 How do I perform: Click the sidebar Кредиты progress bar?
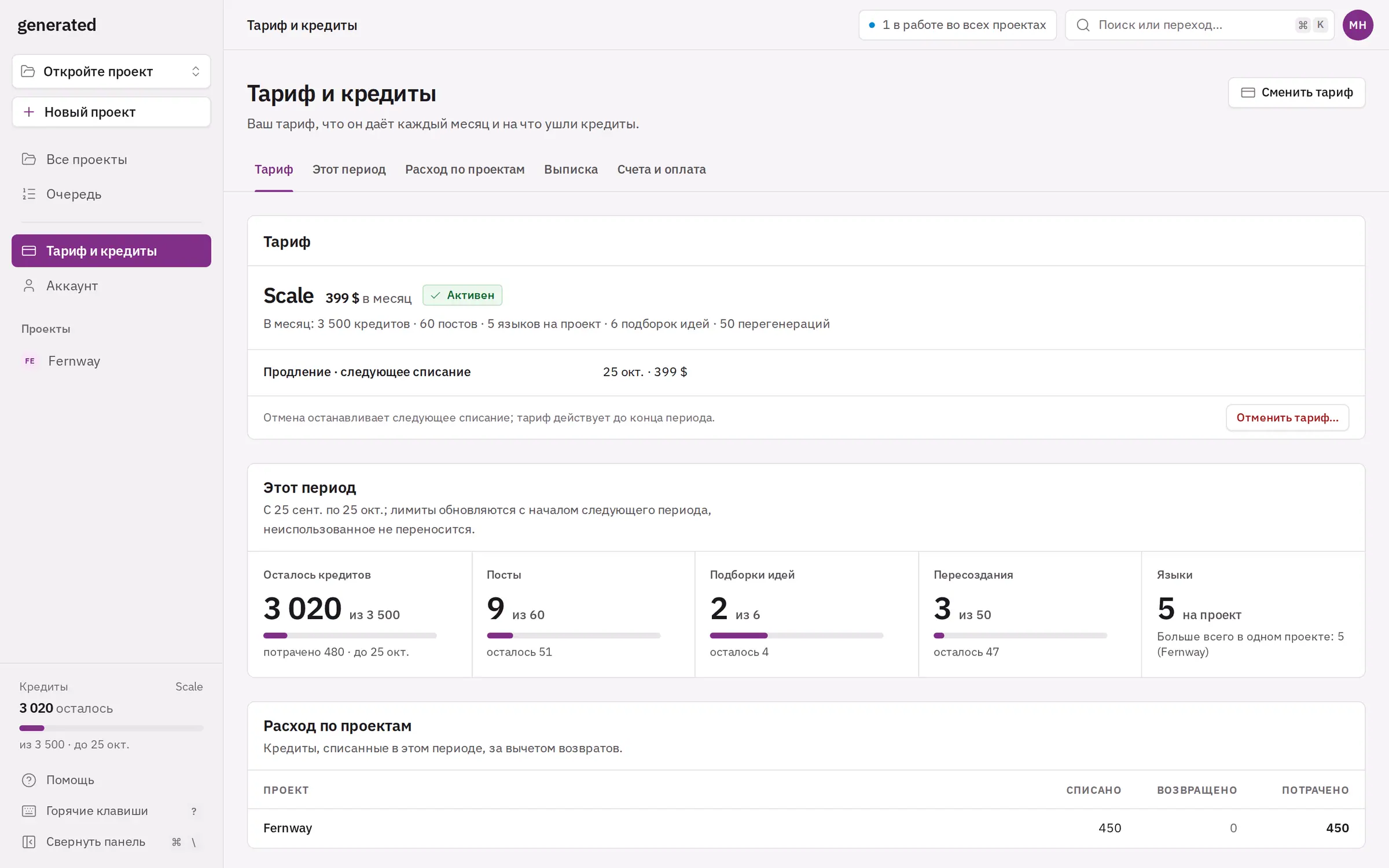point(111,728)
